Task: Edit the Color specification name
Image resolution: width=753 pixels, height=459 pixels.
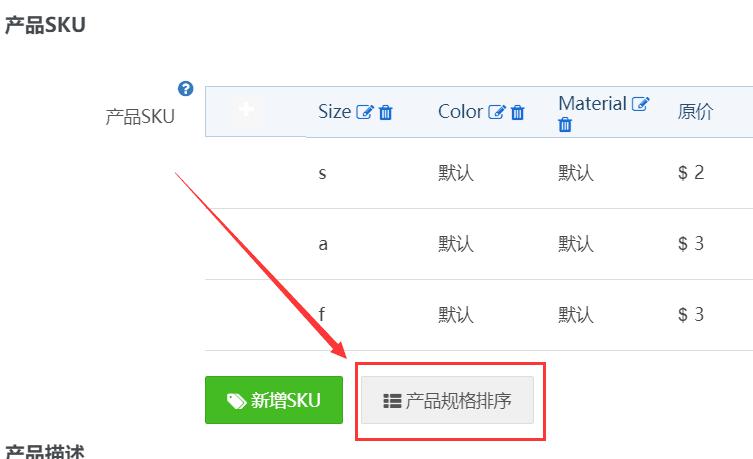Action: [x=497, y=112]
